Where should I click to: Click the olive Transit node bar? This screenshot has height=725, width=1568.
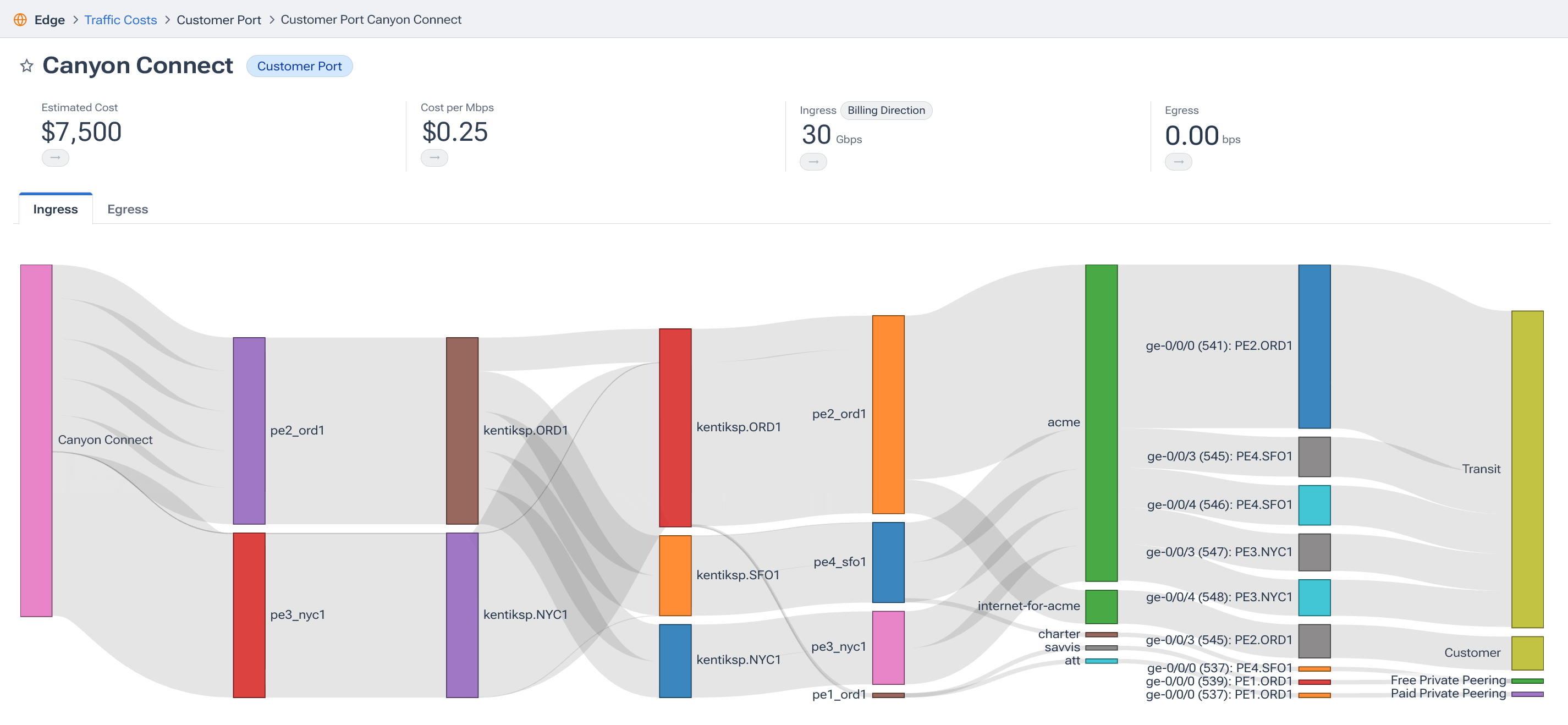pyautogui.click(x=1527, y=469)
